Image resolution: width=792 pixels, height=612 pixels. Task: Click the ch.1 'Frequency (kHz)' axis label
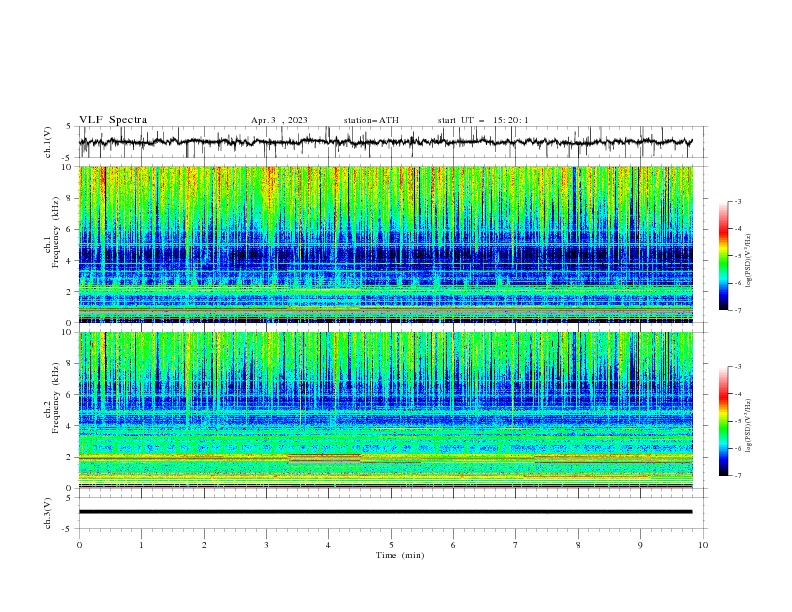click(55, 232)
